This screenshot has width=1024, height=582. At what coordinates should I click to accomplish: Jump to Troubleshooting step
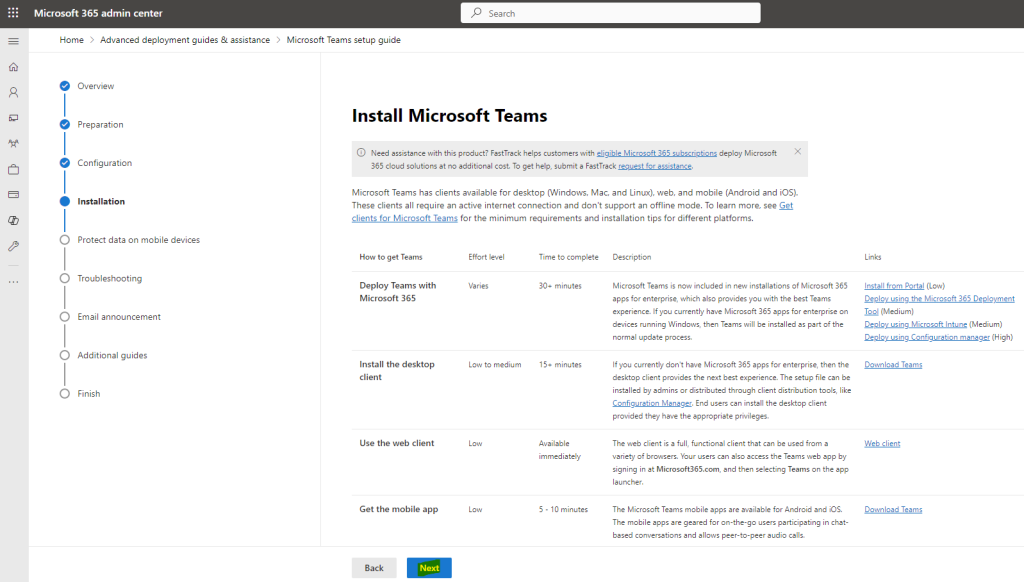[109, 278]
